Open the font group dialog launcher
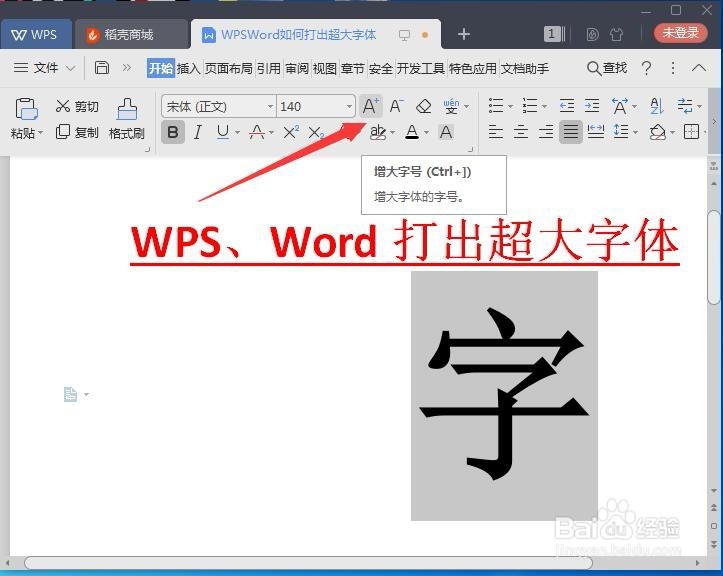723x576 pixels. (471, 149)
